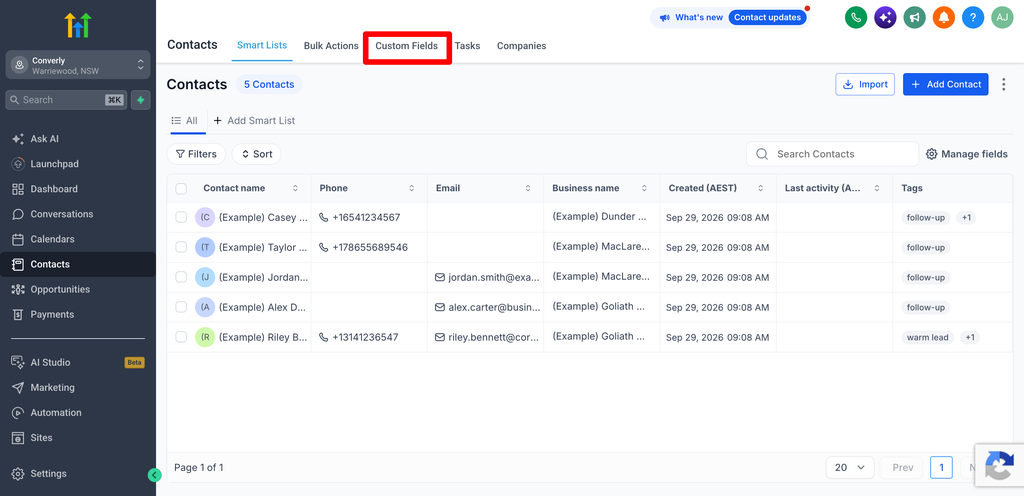Sort by Last activity column arrows

(x=876, y=188)
